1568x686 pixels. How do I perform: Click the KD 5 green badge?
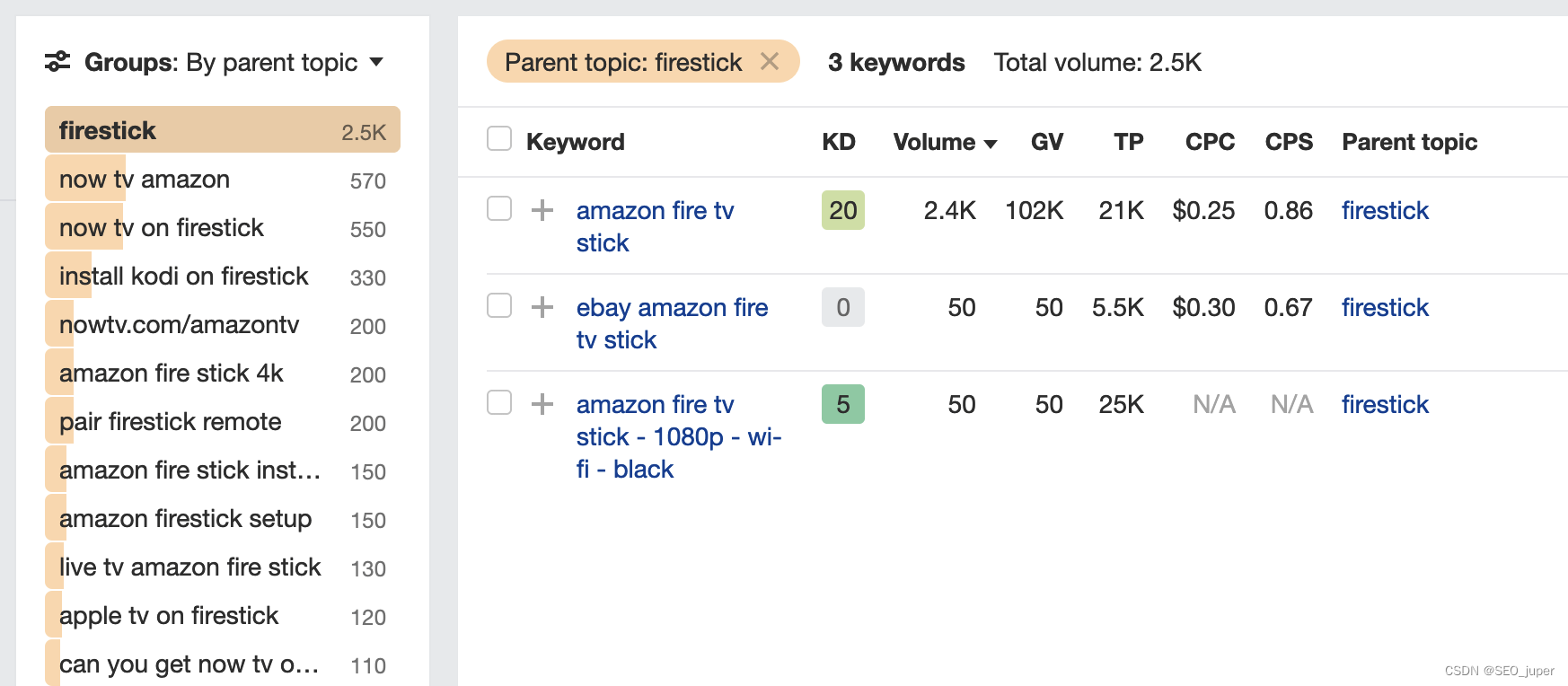click(x=842, y=404)
